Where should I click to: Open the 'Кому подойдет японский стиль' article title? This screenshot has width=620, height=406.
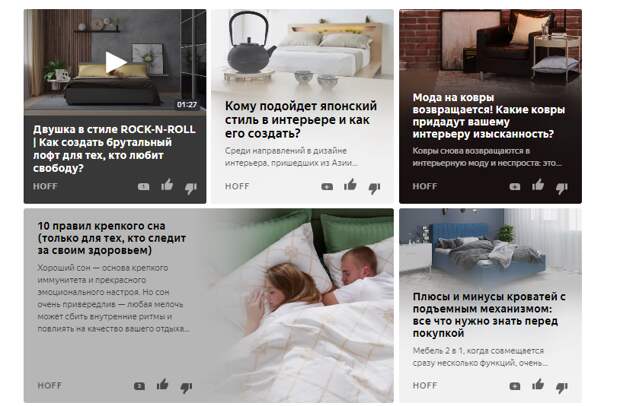[301, 120]
